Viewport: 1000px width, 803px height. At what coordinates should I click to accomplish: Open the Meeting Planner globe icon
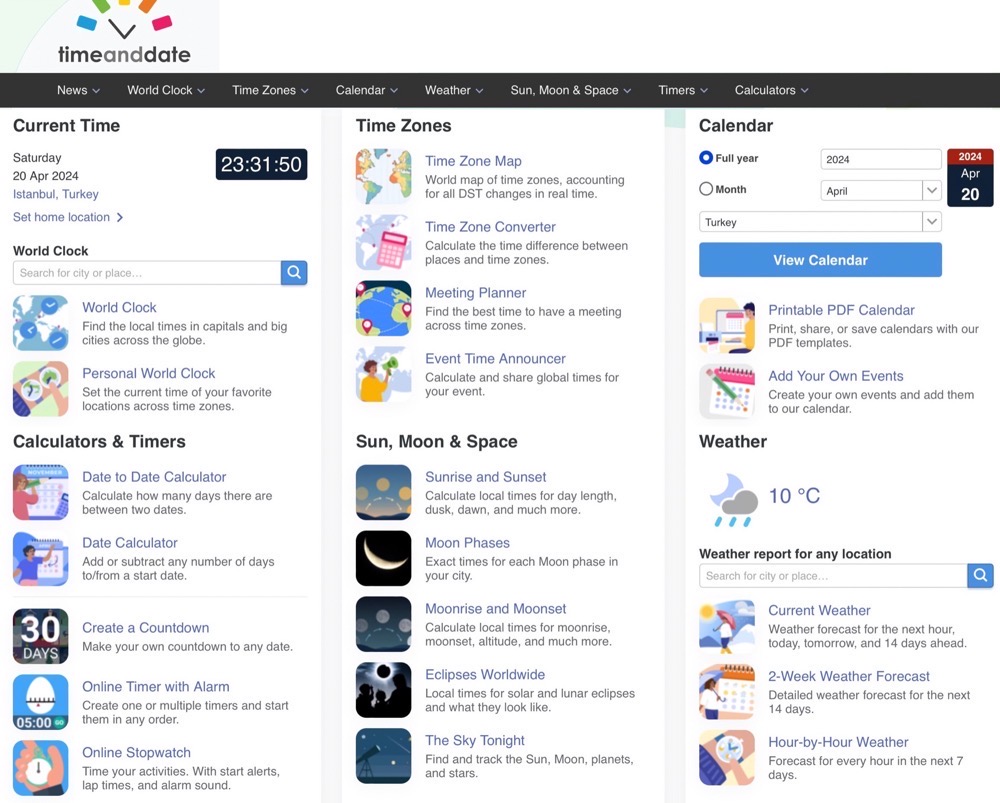[383, 309]
